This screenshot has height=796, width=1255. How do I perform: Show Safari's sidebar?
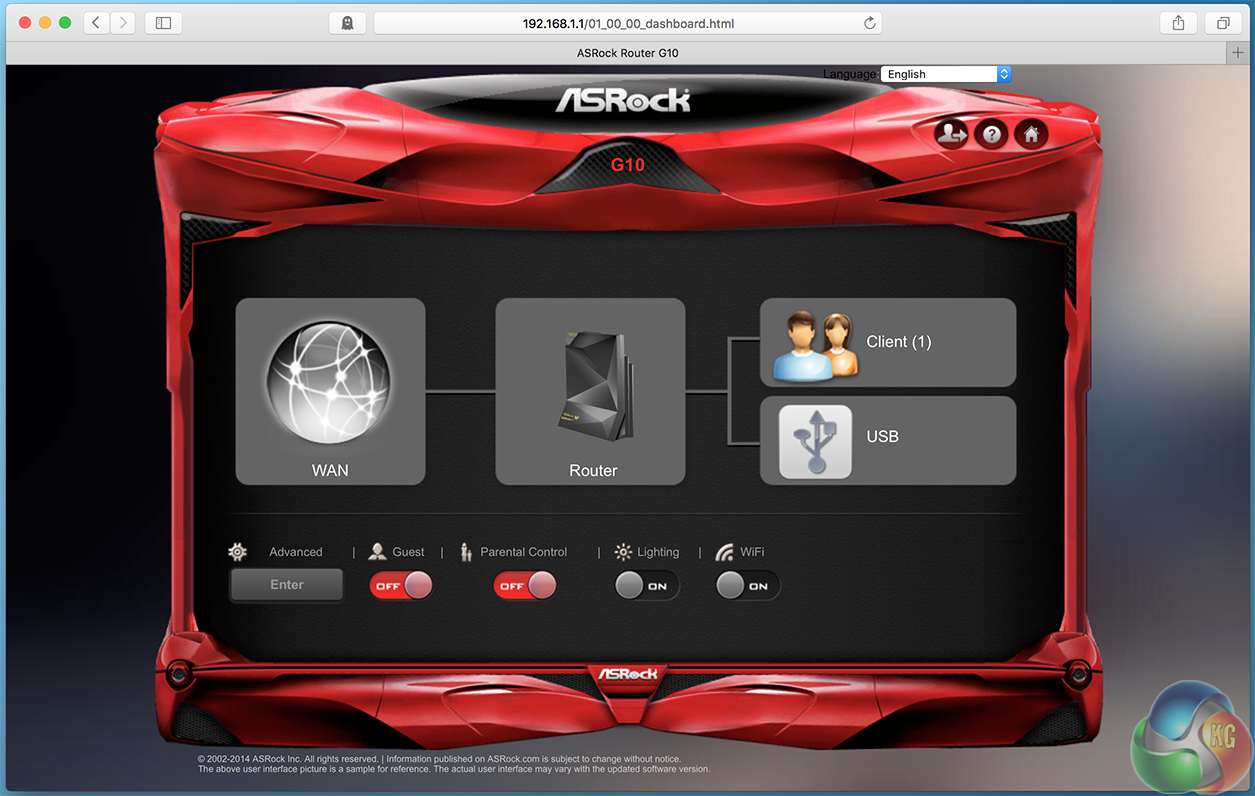(164, 22)
